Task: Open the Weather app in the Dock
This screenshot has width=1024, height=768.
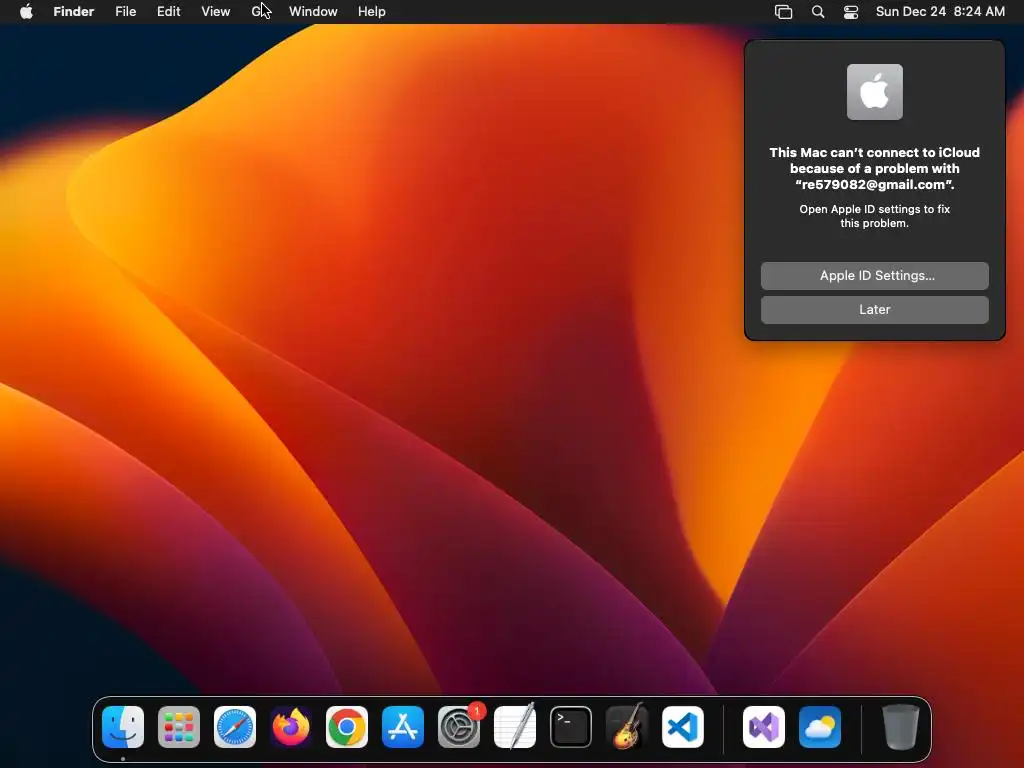Action: click(820, 726)
